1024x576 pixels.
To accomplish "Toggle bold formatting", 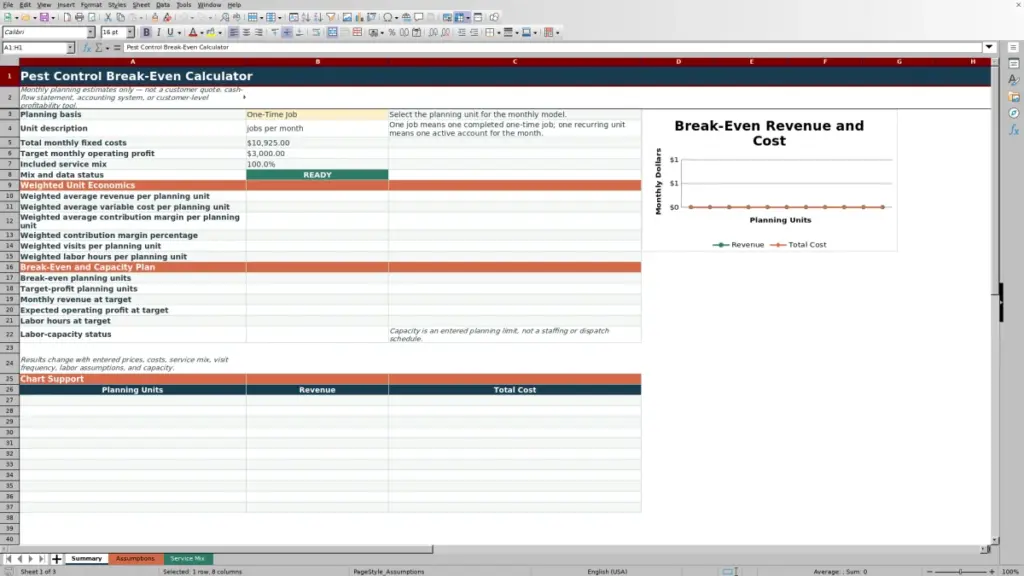I will (x=146, y=32).
